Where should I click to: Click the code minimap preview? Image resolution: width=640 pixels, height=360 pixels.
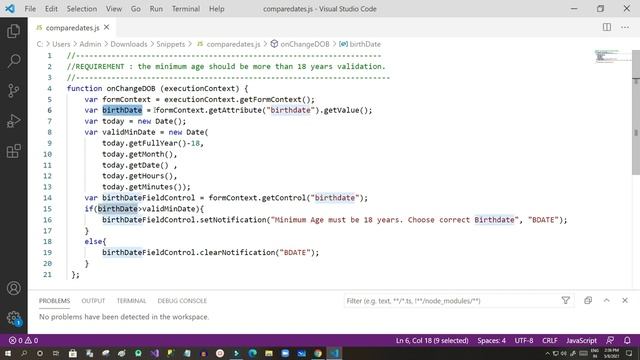613,56
